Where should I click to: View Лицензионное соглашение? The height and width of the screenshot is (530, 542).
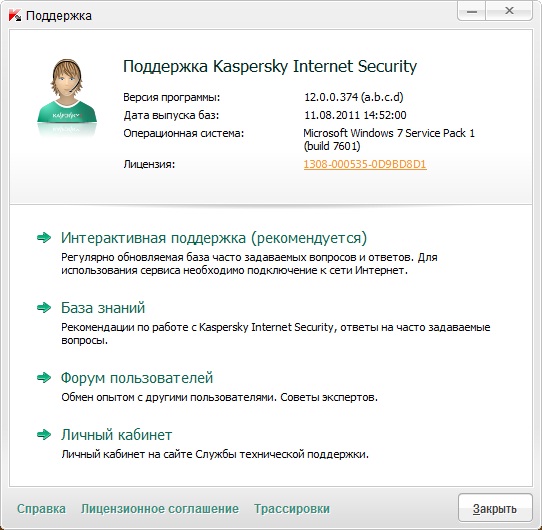click(x=160, y=509)
